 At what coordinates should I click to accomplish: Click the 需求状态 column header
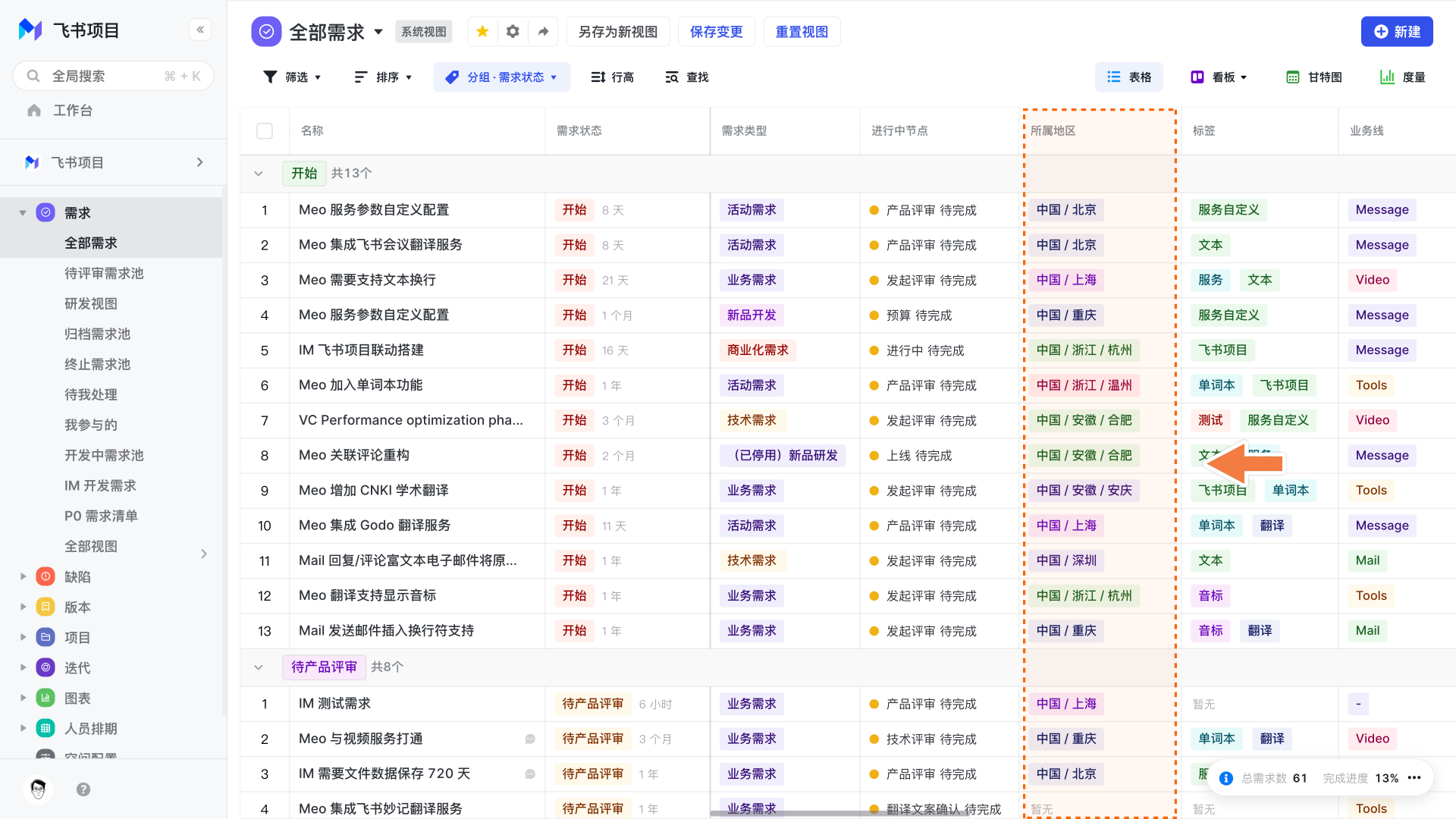click(579, 130)
